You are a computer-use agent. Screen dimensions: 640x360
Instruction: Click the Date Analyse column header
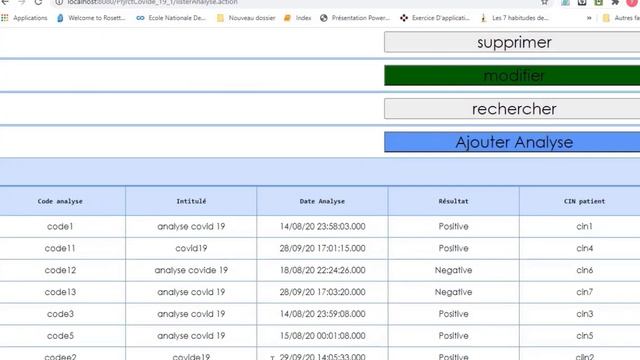click(322, 201)
